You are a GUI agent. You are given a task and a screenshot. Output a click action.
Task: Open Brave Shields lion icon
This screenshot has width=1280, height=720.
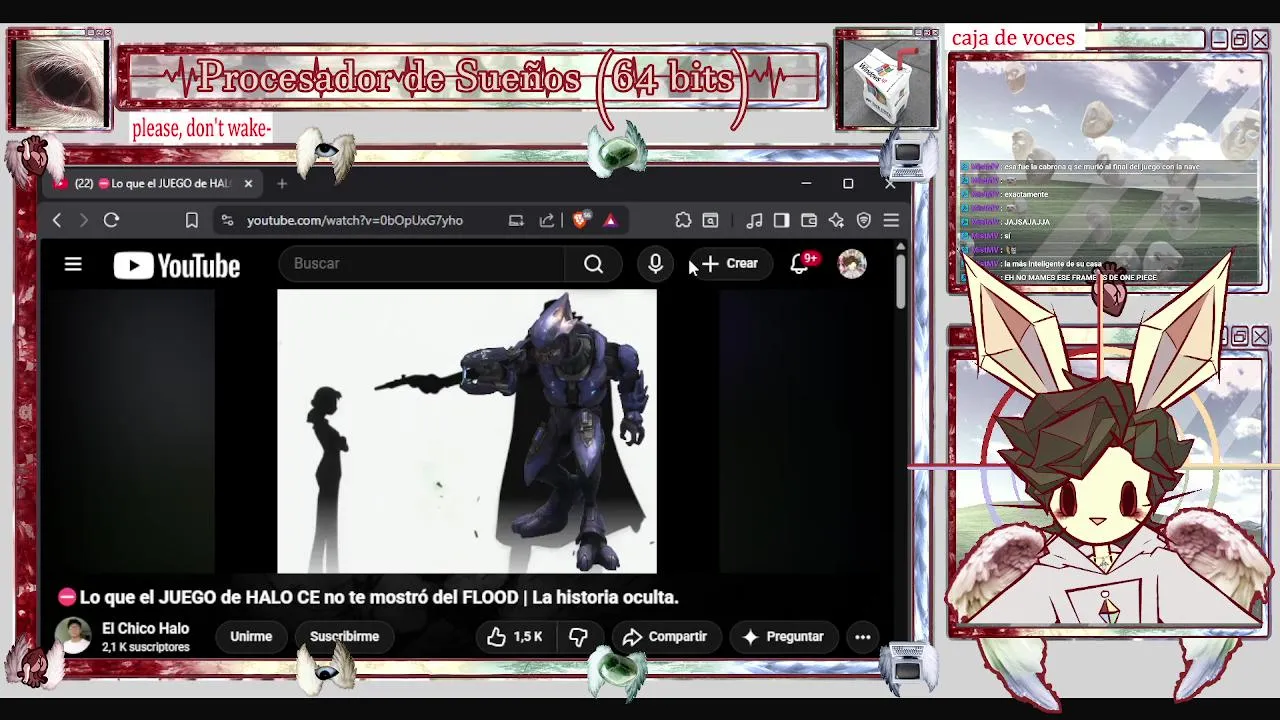(x=581, y=220)
